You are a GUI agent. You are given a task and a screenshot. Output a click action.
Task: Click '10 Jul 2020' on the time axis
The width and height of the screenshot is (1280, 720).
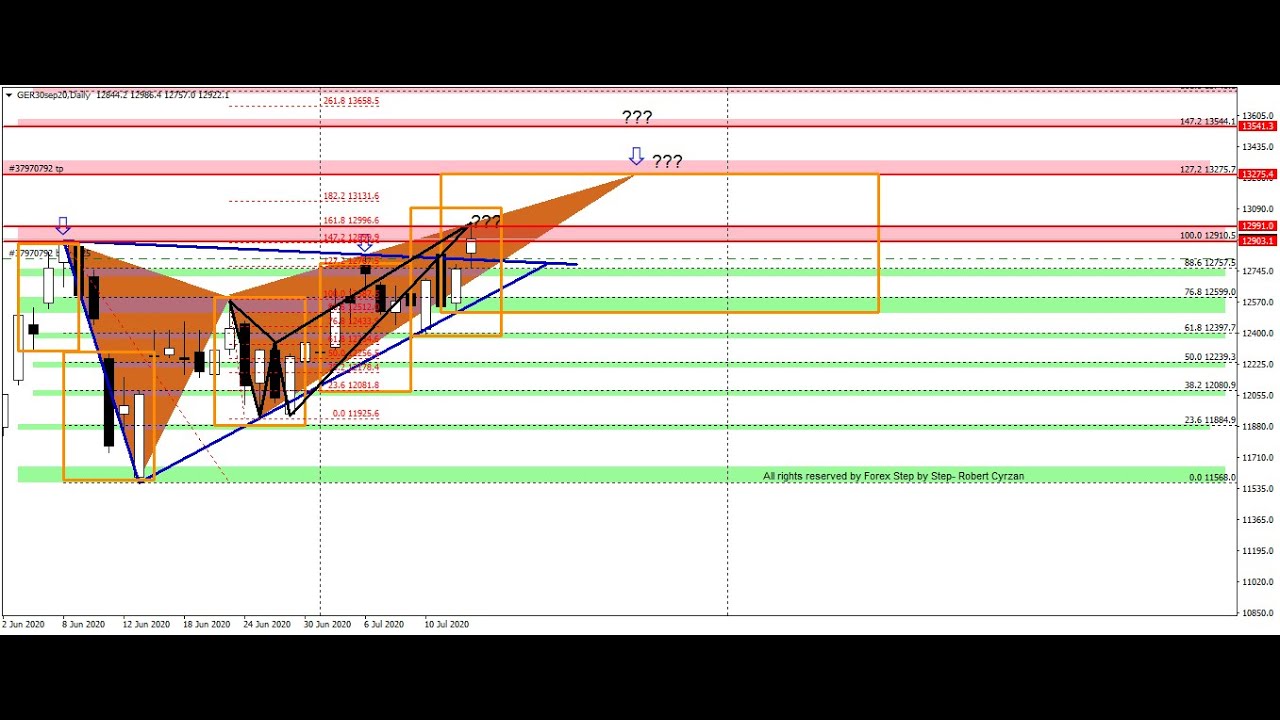click(446, 624)
